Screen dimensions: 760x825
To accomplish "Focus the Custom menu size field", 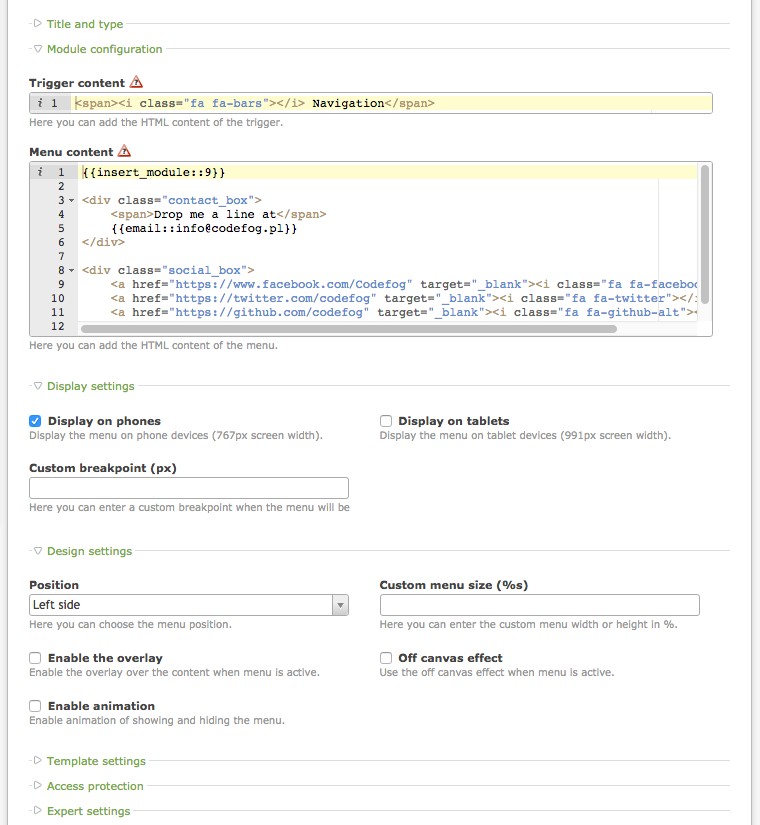I will point(539,605).
